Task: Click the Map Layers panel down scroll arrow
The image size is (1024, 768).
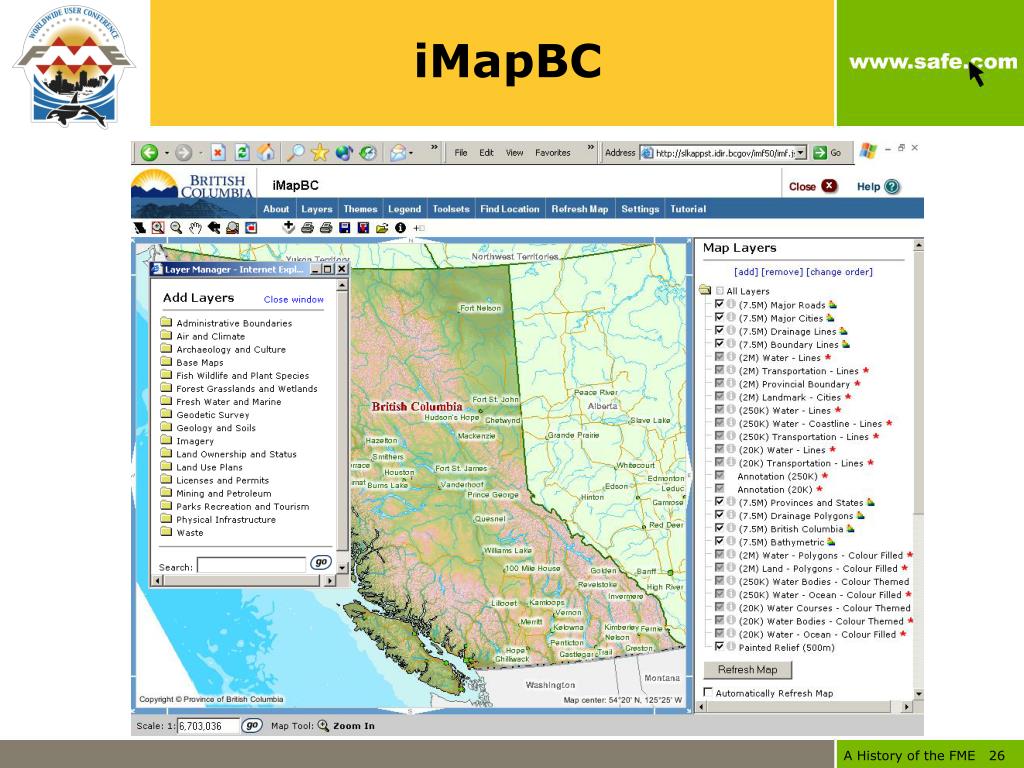Action: pos(918,694)
